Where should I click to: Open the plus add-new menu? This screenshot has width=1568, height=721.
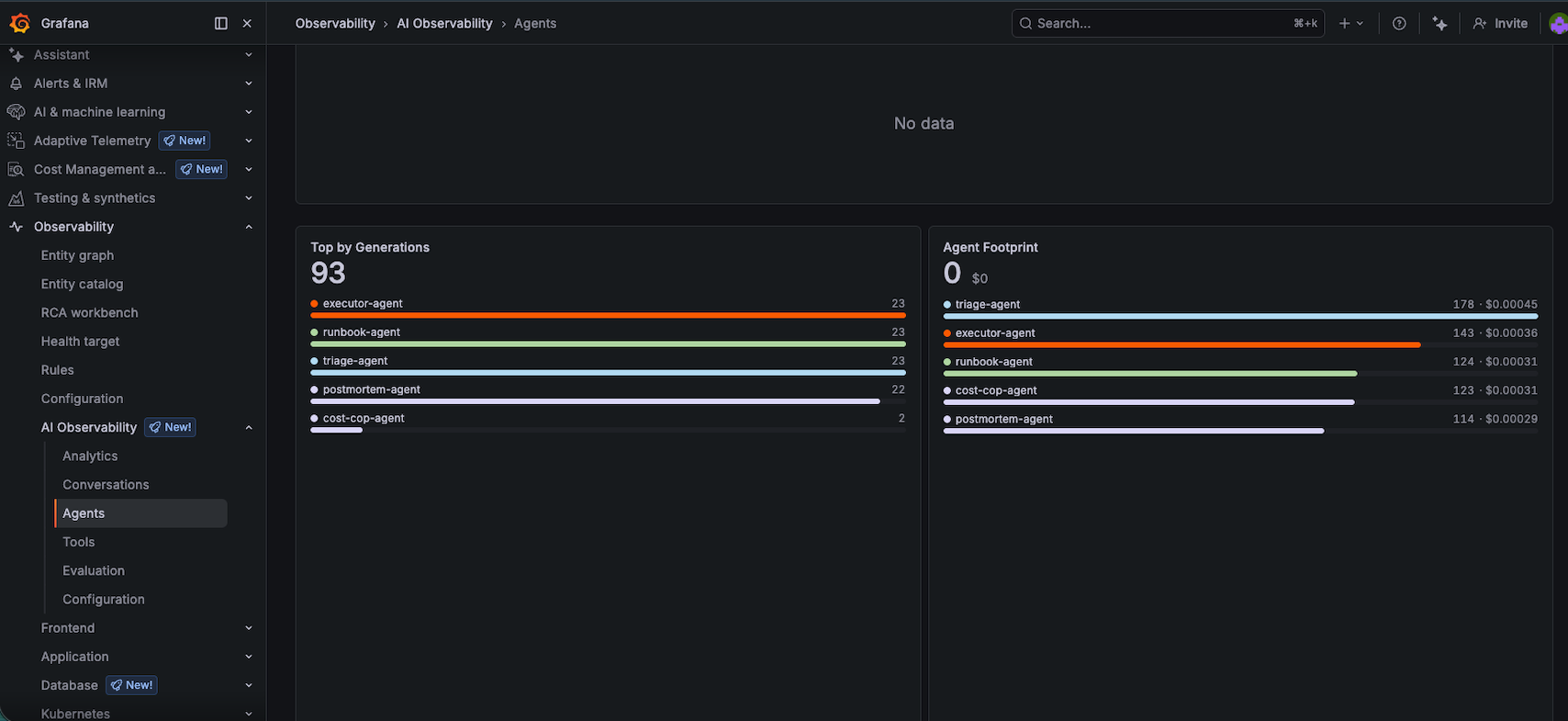click(1350, 23)
